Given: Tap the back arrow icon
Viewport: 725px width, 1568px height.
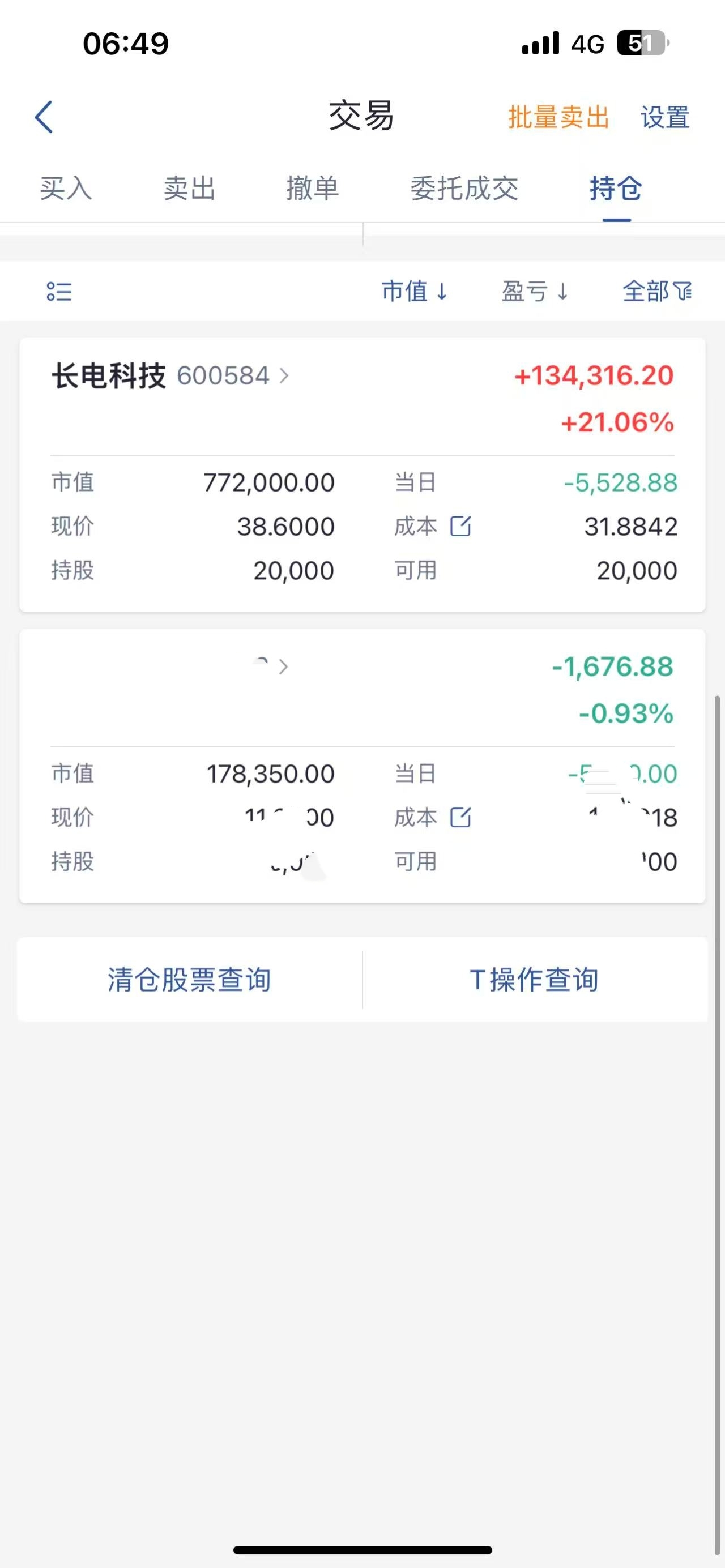Looking at the screenshot, I should coord(44,117).
